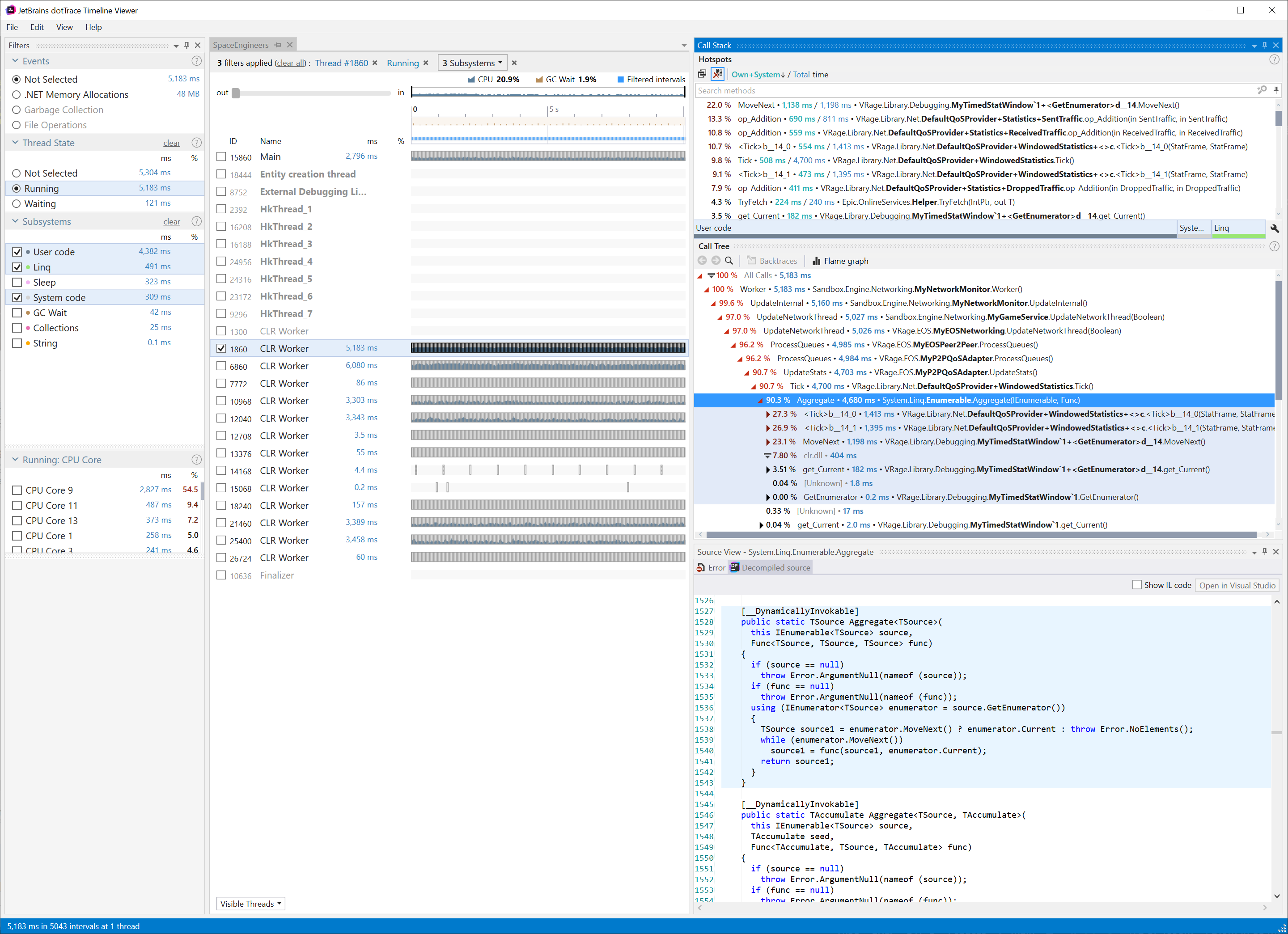Click the timeline zoom slider handle
The width and height of the screenshot is (1288, 934).
[236, 93]
